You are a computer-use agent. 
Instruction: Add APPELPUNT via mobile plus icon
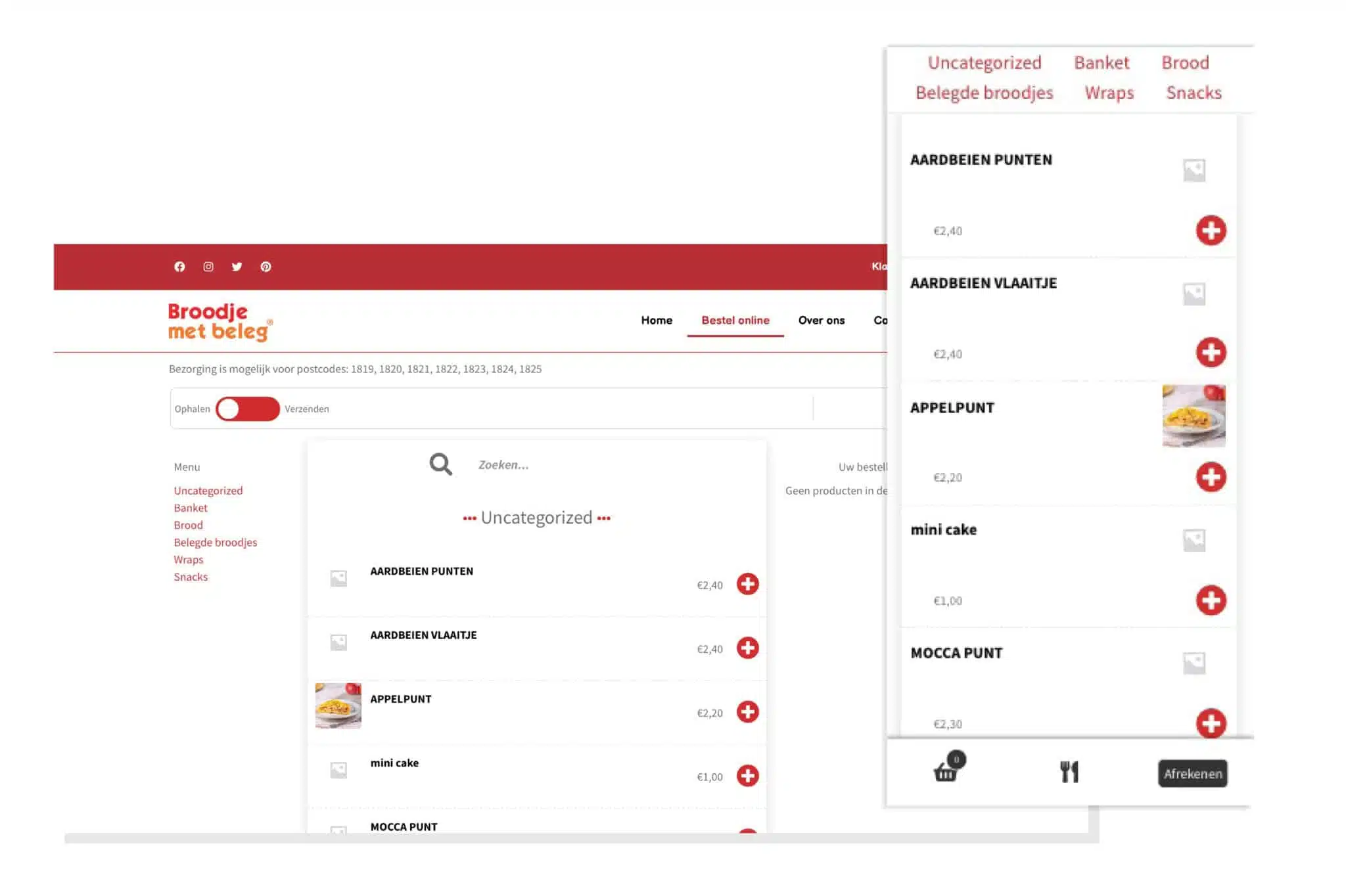pos(1211,477)
